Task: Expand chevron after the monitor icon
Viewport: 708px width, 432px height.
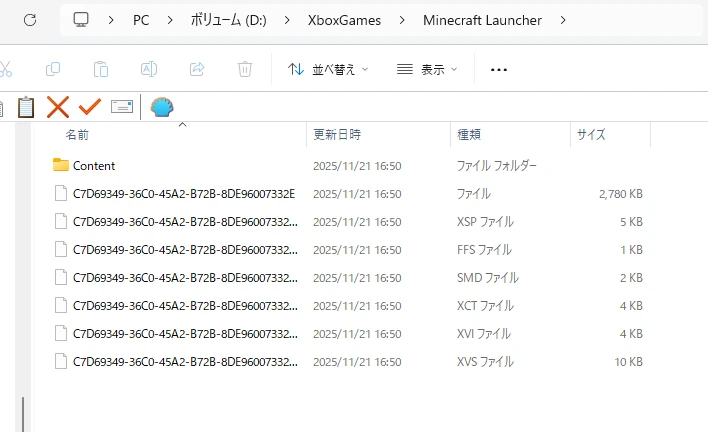Action: tap(111, 20)
